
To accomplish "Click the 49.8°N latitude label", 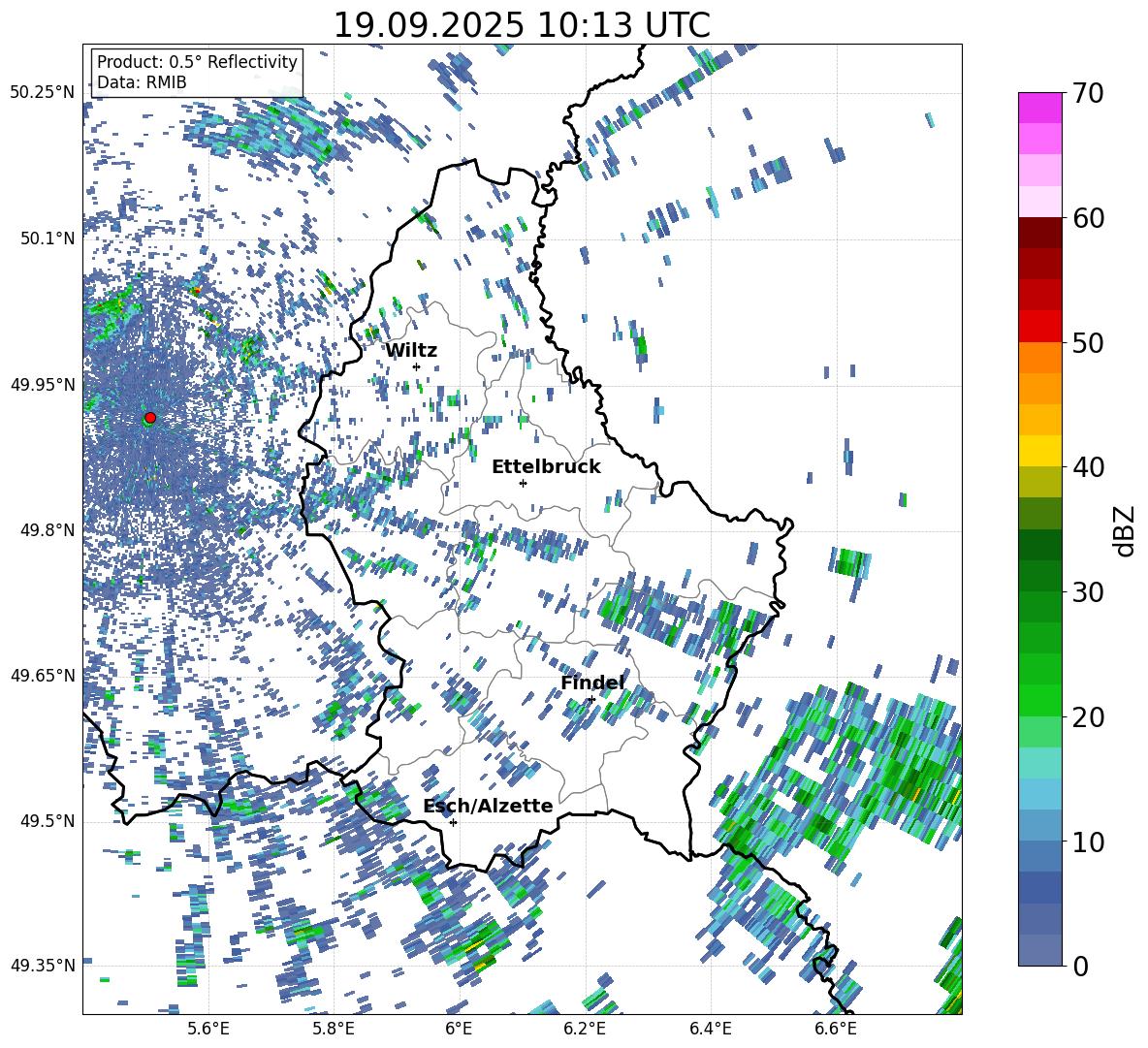I will click(x=48, y=530).
